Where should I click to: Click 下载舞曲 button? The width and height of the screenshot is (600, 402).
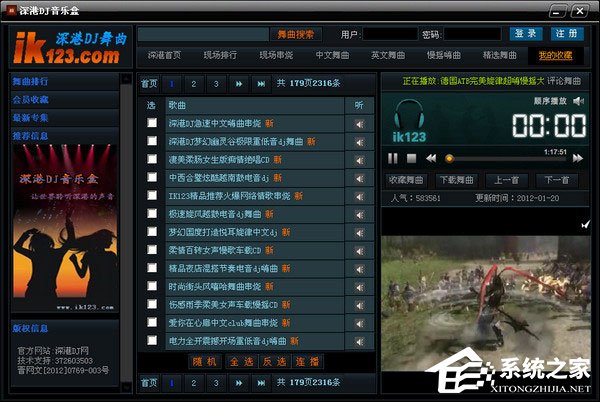456,180
